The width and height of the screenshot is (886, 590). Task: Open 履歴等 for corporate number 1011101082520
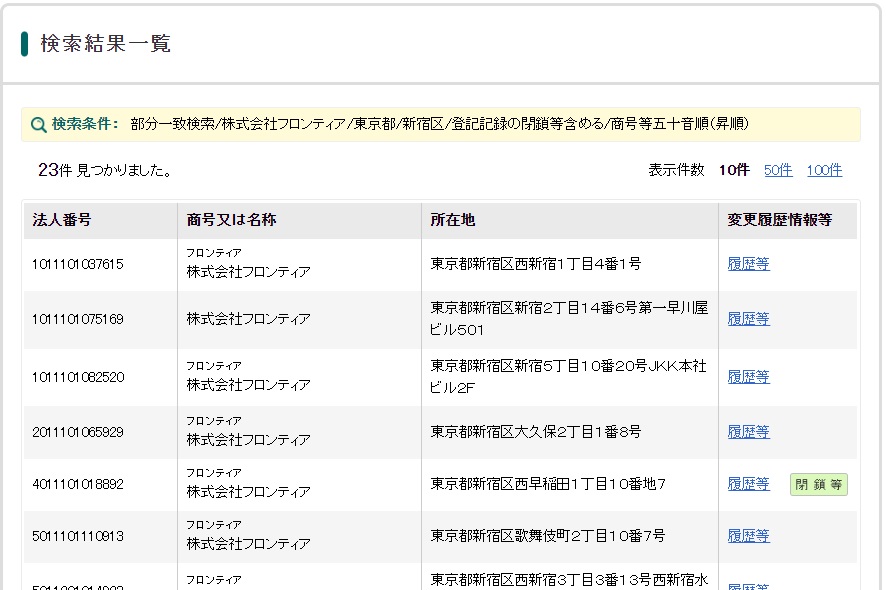coord(748,377)
